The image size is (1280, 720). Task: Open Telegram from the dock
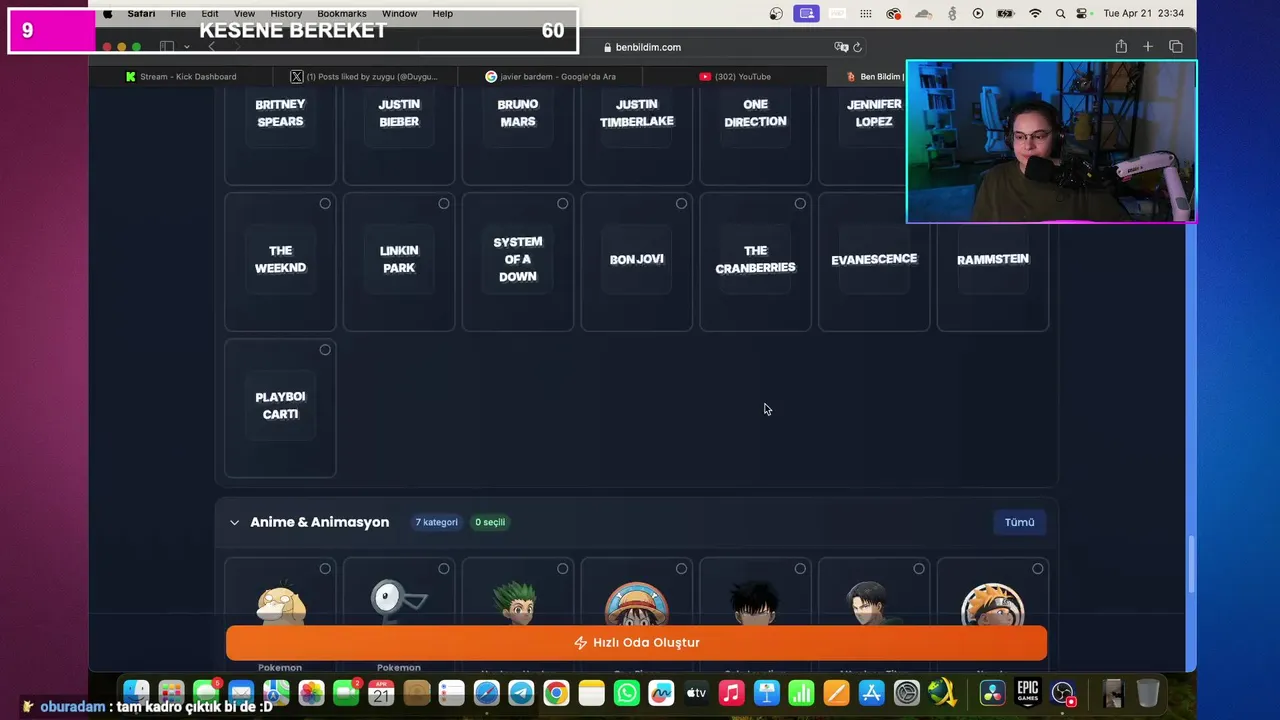coord(521,693)
